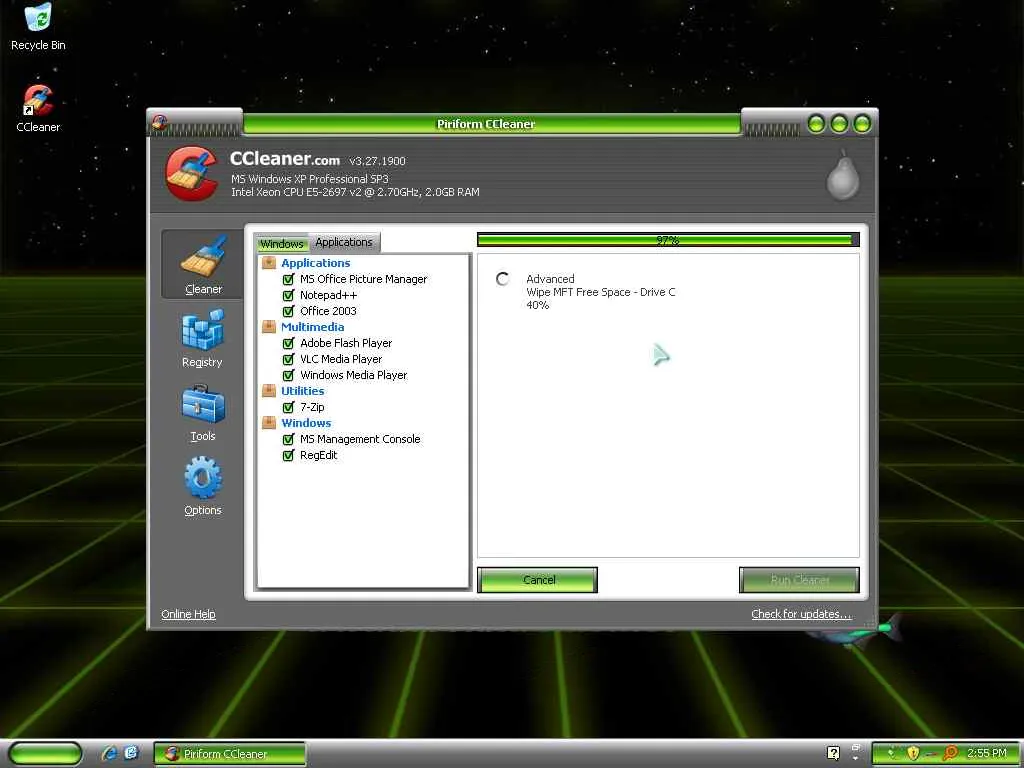Viewport: 1024px width, 768px height.
Task: Click the Run Cleaner button
Action: pos(799,580)
